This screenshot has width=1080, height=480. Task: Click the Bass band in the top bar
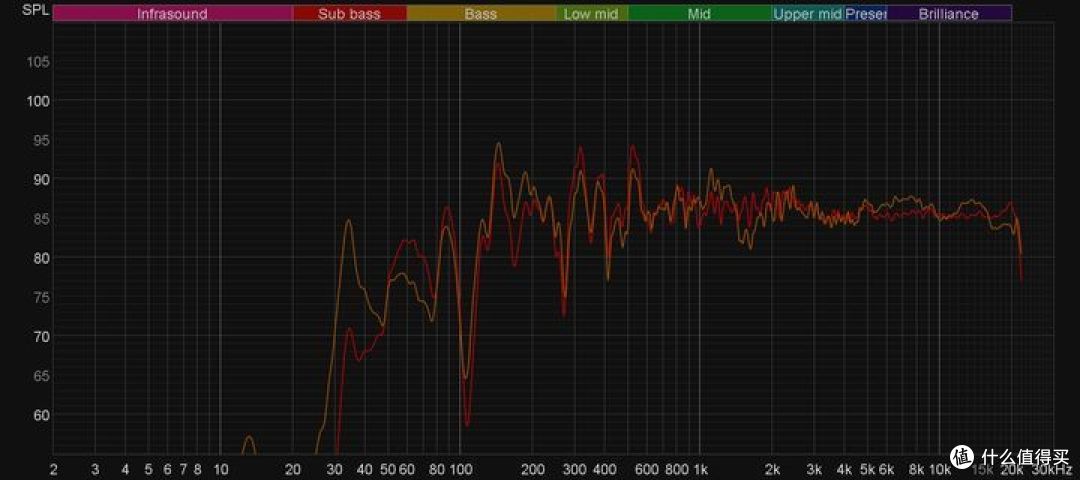click(x=481, y=14)
